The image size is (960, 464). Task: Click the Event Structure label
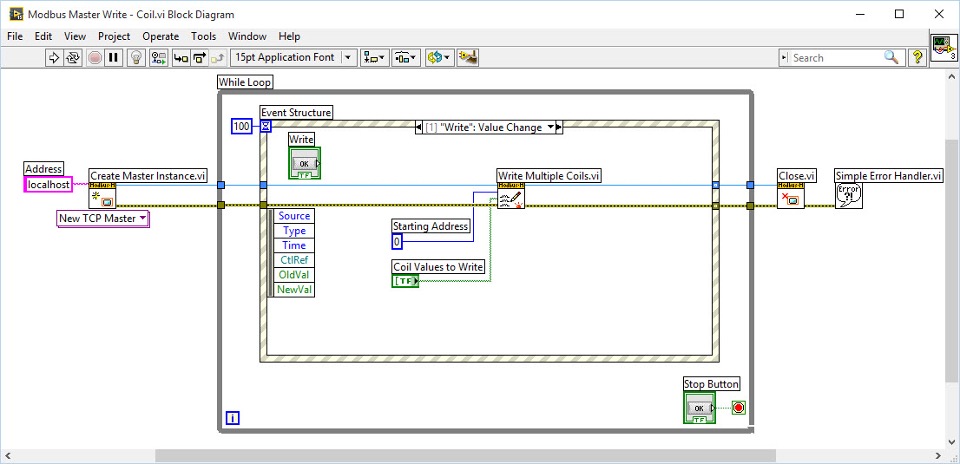[296, 113]
